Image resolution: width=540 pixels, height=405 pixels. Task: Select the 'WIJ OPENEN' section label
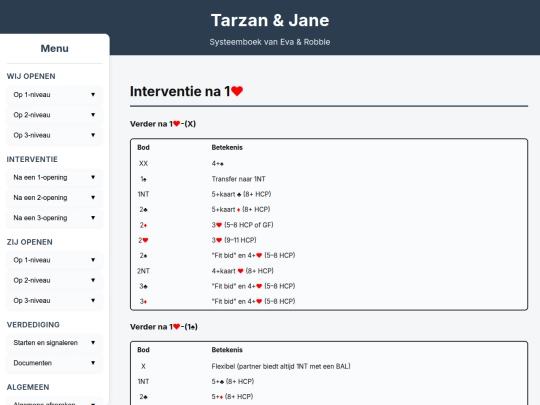pyautogui.click(x=31, y=76)
